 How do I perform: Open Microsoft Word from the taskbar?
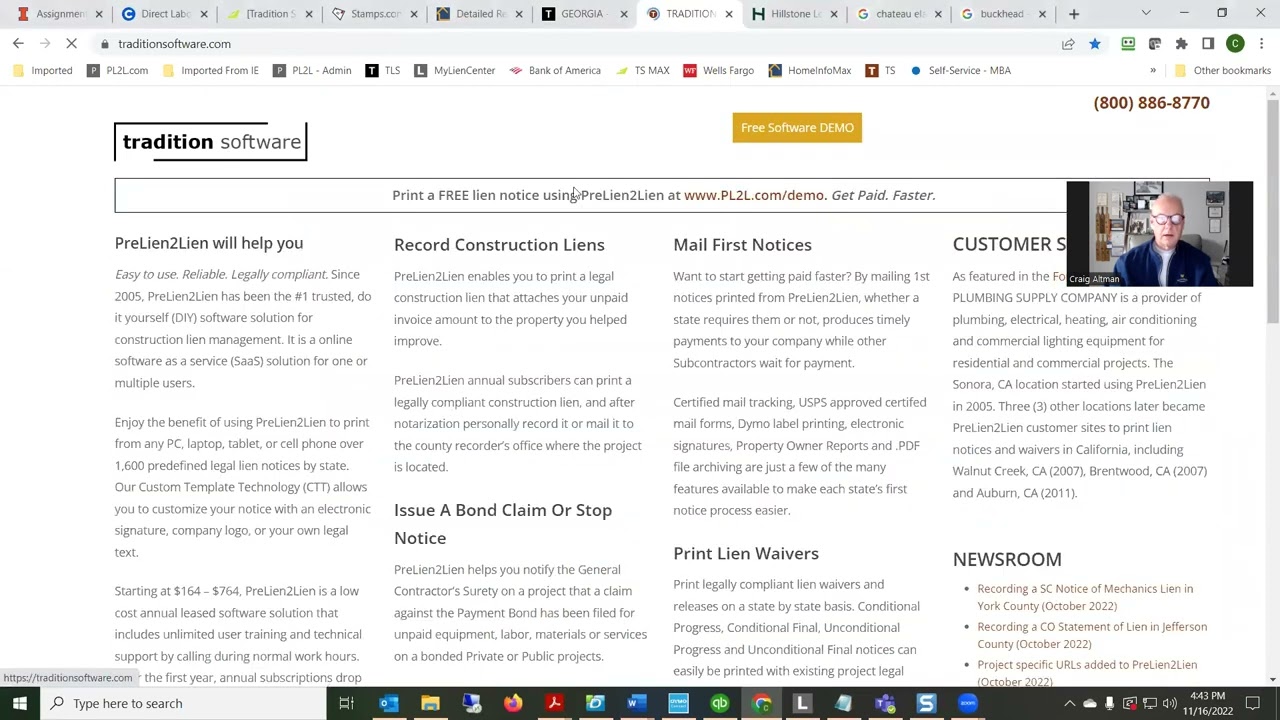(x=636, y=703)
